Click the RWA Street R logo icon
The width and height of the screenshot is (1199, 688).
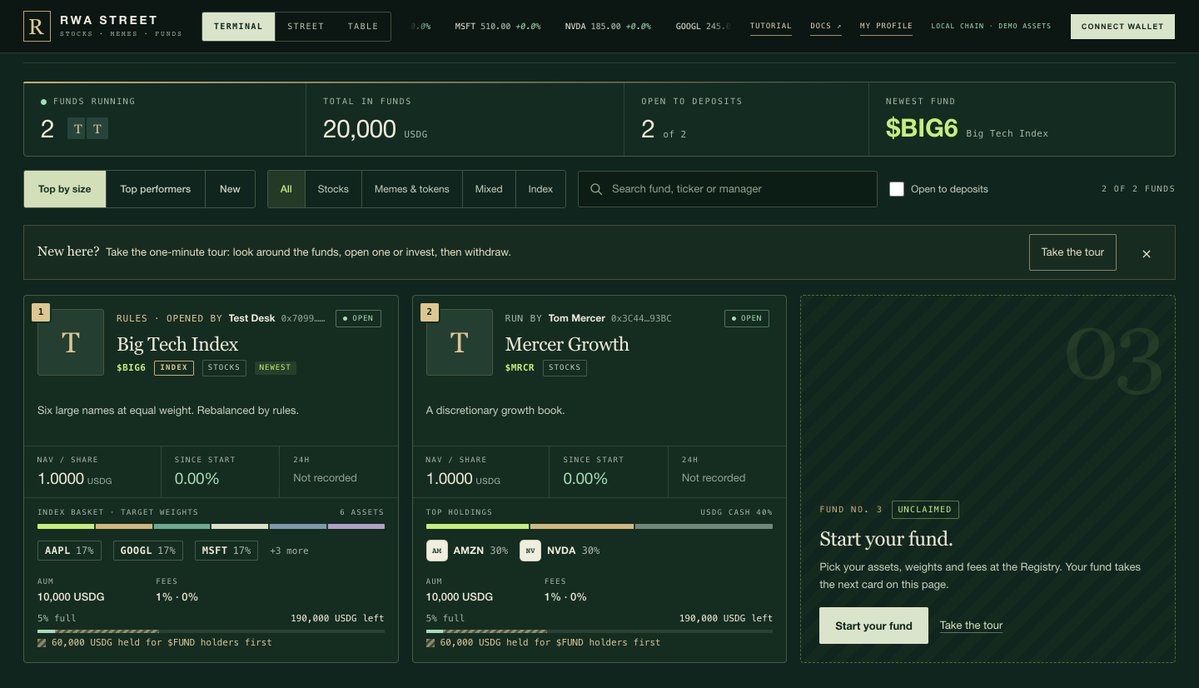(37, 26)
